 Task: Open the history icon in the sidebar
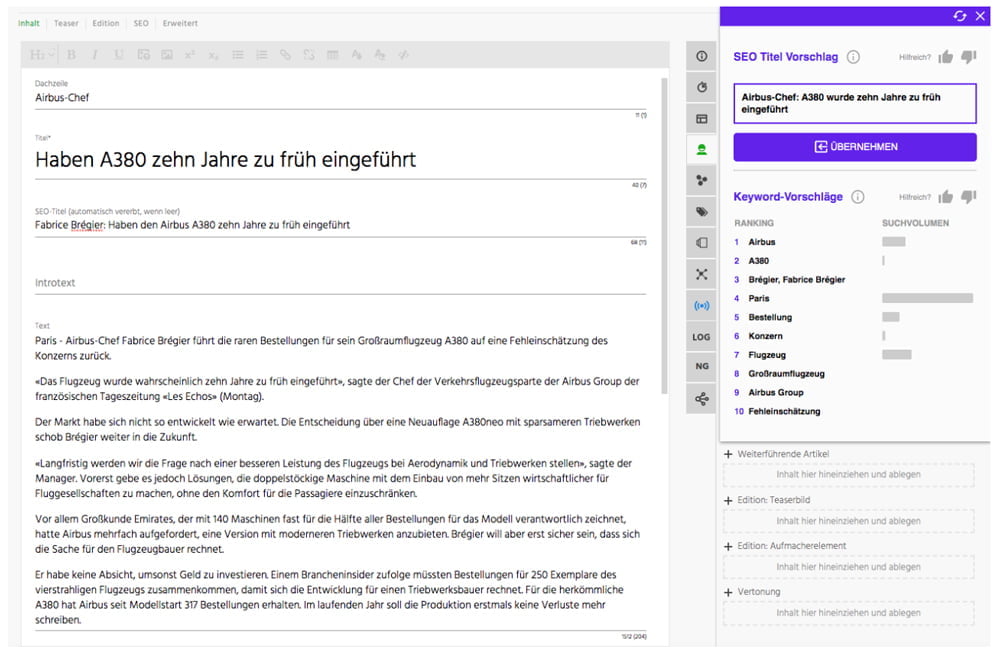coord(702,87)
